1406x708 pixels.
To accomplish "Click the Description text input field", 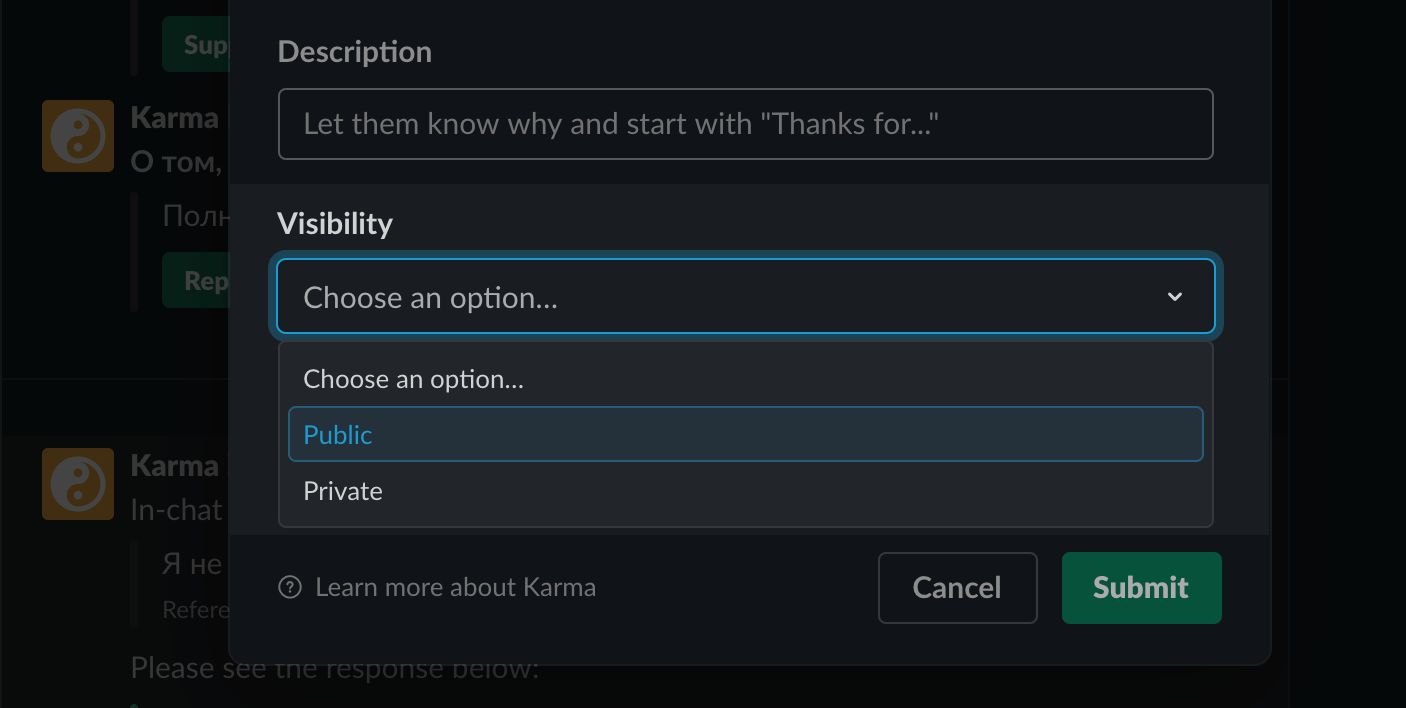I will 745,123.
